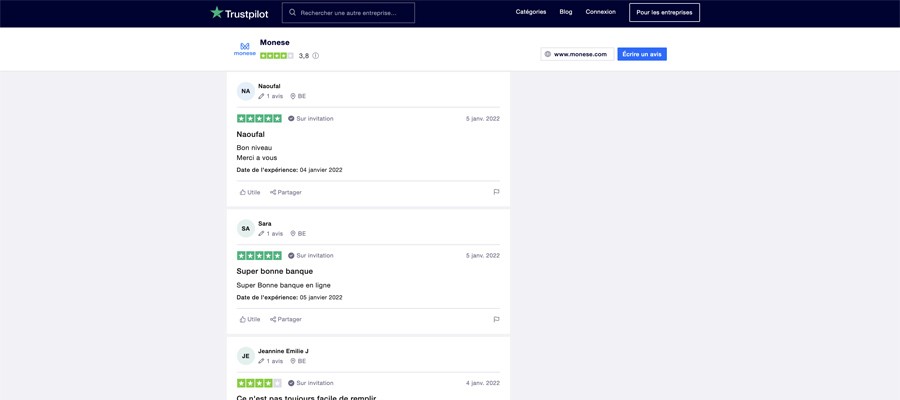Open the review title 'Naoufal'
The width and height of the screenshot is (900, 400).
[251, 134]
